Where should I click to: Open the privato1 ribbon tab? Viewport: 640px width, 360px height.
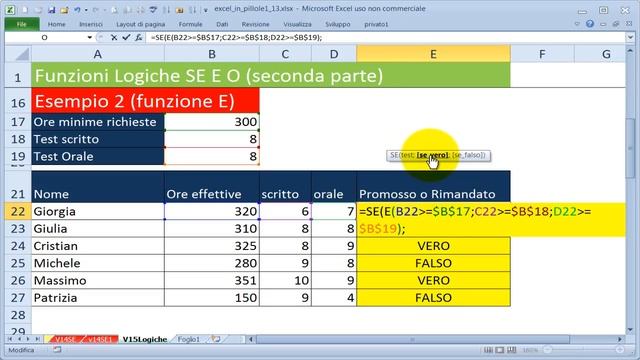pyautogui.click(x=376, y=24)
